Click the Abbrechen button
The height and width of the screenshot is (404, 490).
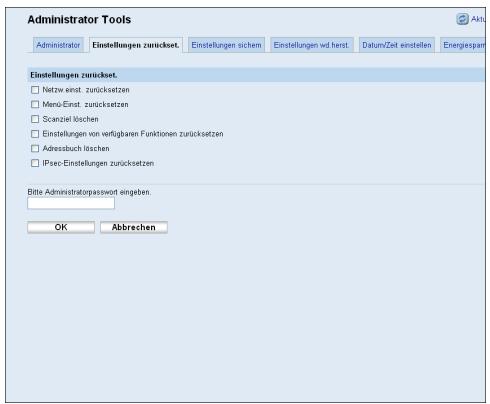click(x=134, y=227)
